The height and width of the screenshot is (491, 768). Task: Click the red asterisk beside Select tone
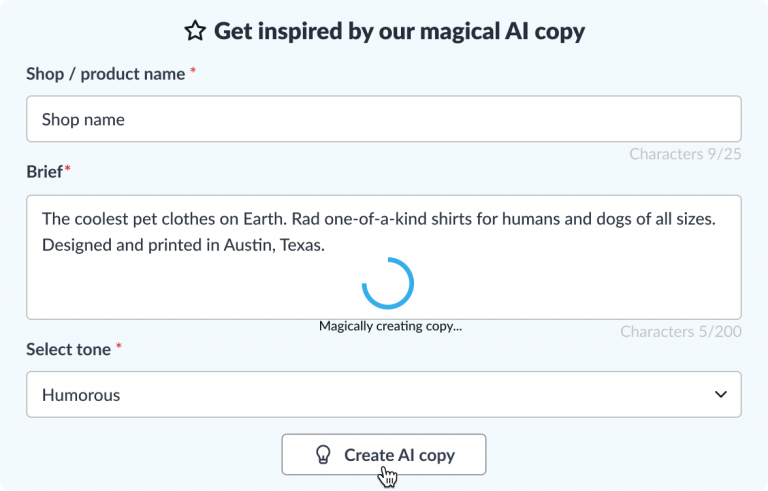pos(119,346)
